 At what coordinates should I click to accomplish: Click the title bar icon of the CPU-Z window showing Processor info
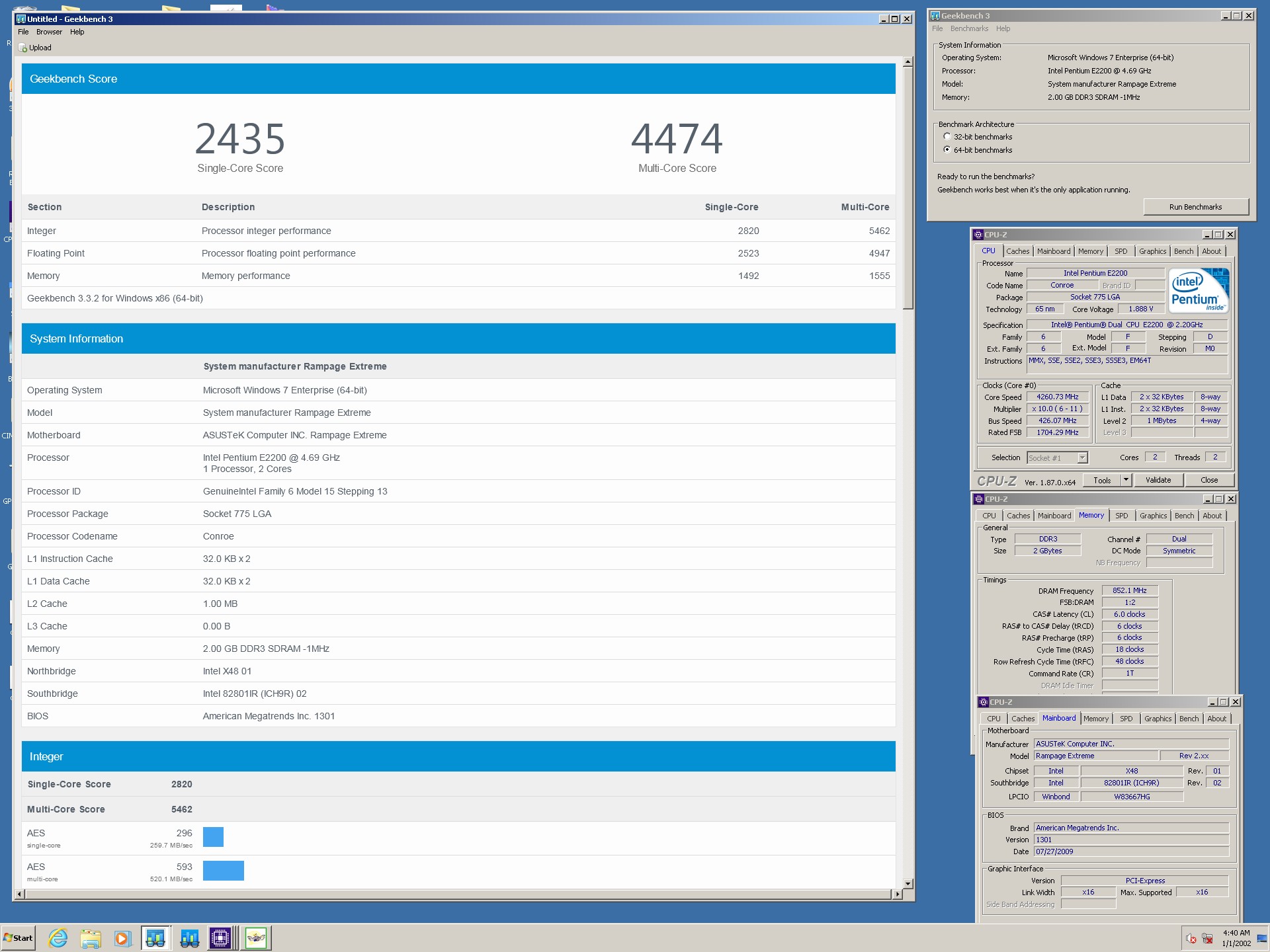978,235
